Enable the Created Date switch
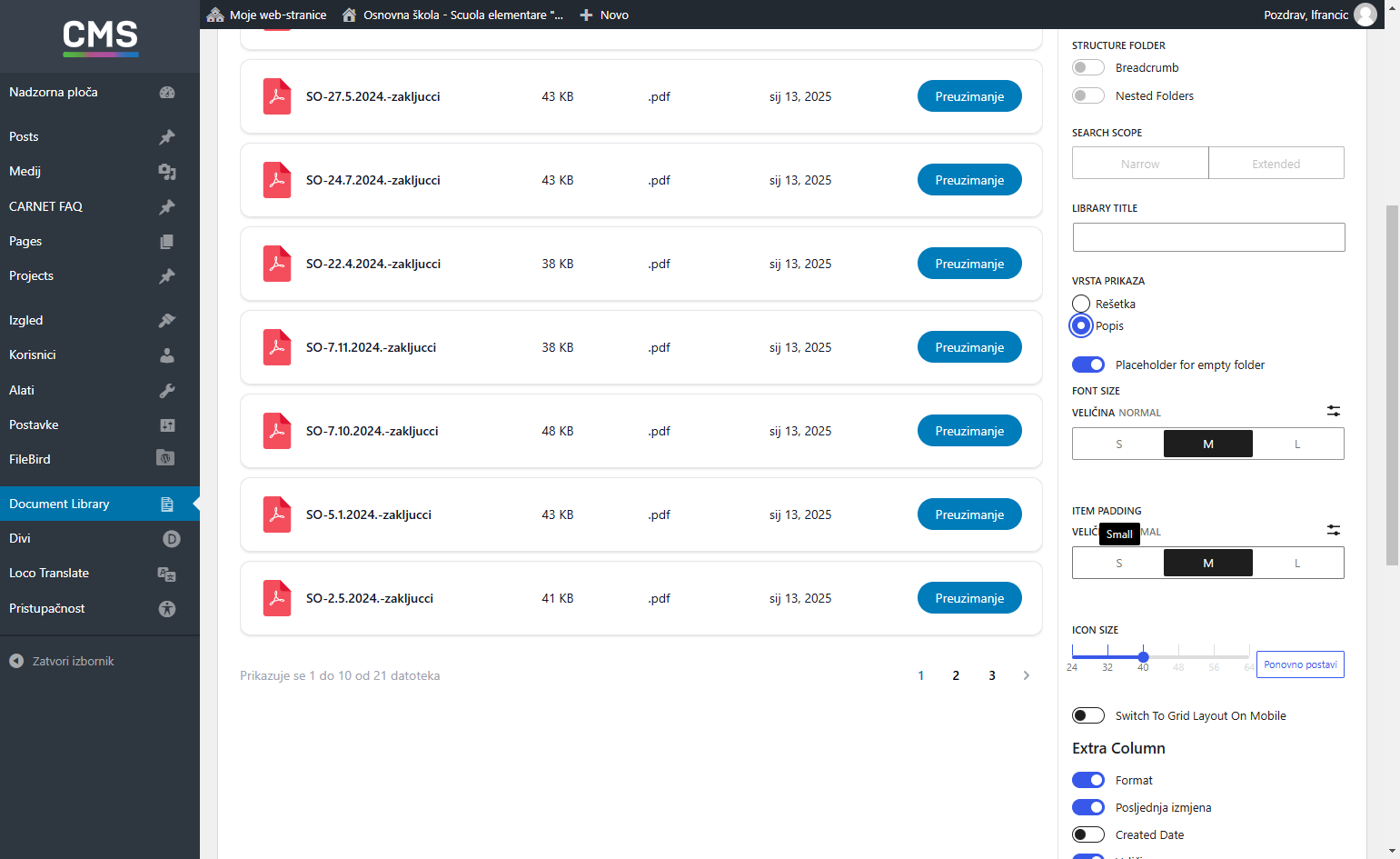This screenshot has height=859, width=1400. coord(1088,834)
